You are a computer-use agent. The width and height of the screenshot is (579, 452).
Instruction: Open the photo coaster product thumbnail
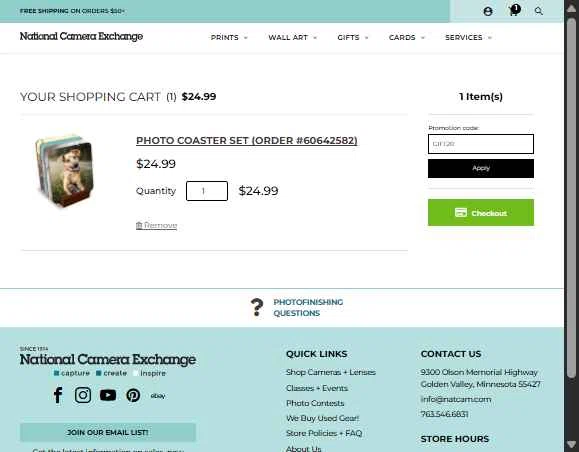tap(65, 171)
